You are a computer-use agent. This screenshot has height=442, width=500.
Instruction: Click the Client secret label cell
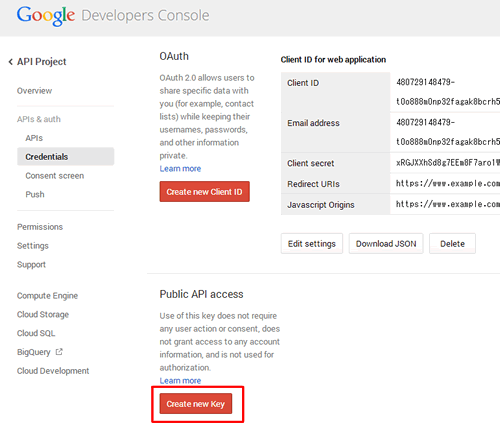click(x=335, y=163)
